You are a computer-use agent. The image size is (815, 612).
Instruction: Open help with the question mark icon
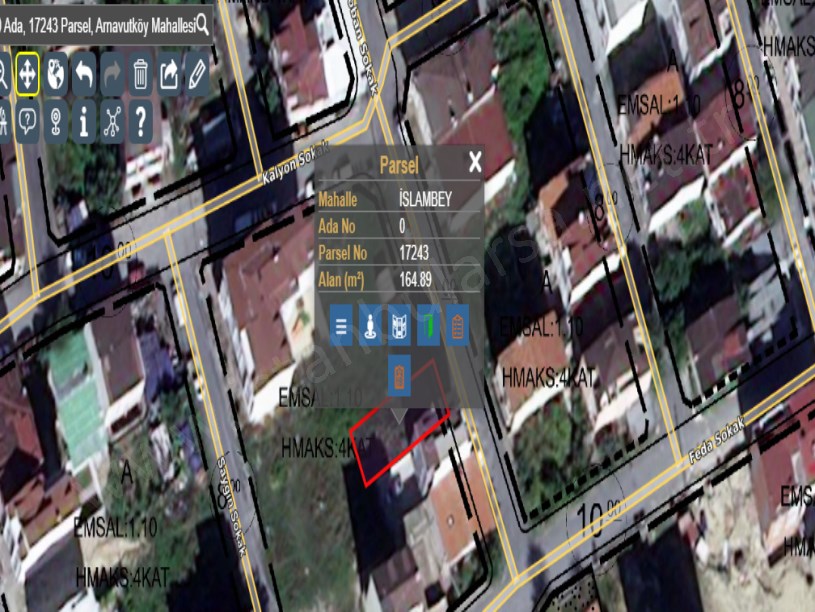(x=141, y=122)
